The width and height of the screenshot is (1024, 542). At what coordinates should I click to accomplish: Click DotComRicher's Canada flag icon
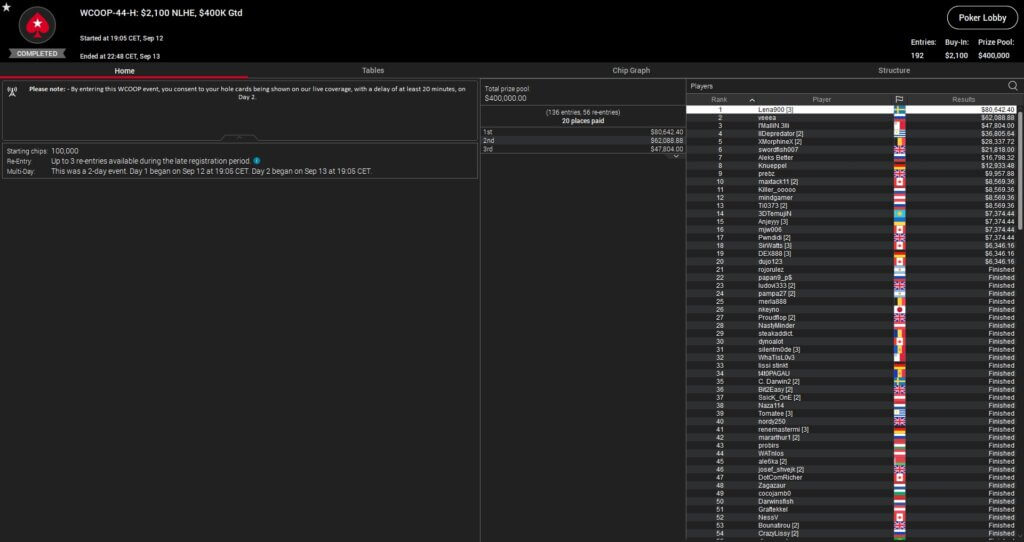[899, 477]
